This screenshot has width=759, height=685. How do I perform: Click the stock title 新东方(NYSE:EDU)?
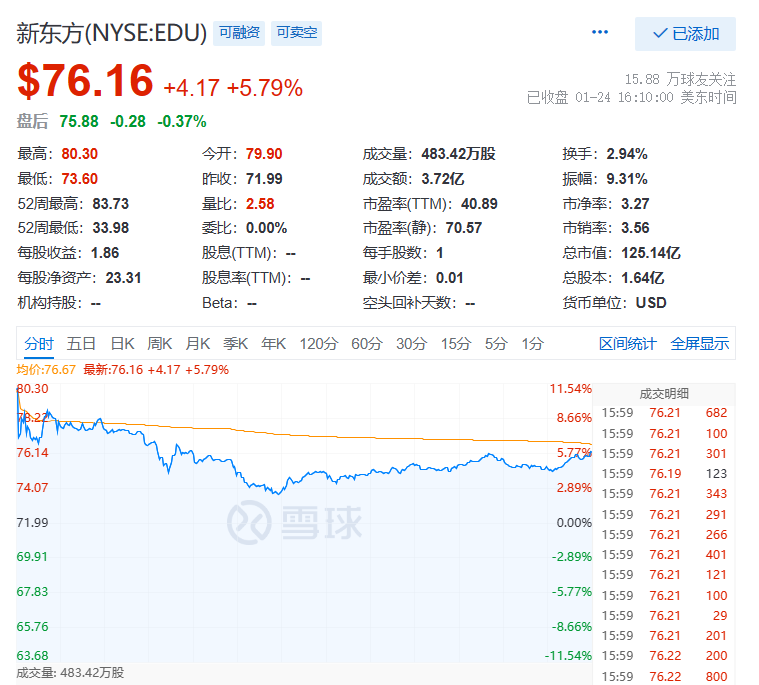[x=112, y=33]
